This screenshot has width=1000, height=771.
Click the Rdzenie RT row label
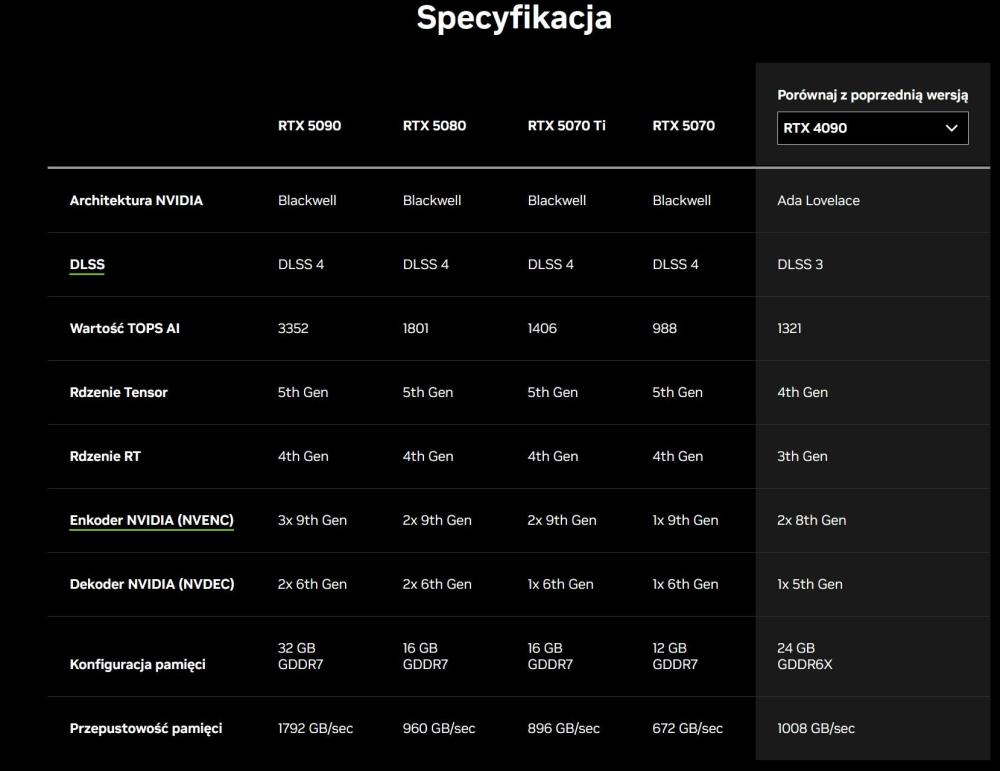click(x=105, y=456)
